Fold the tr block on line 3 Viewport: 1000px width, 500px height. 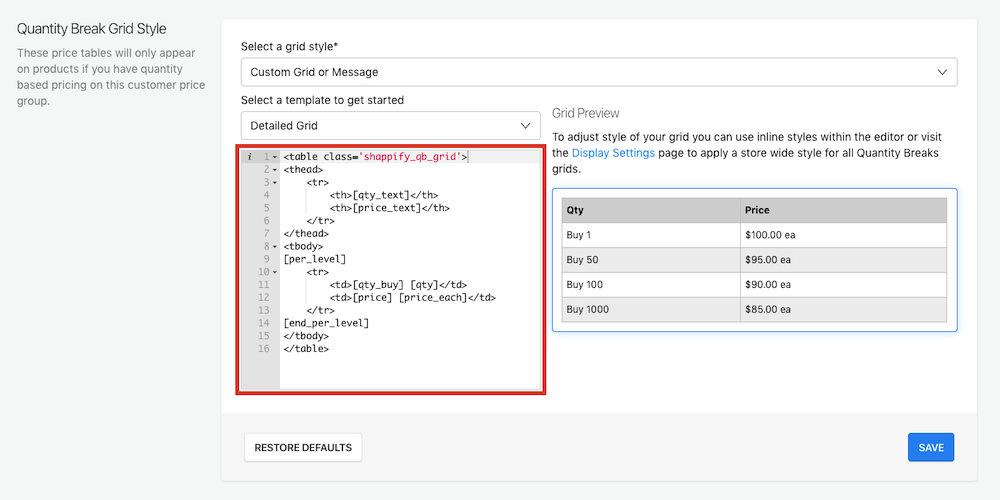274,183
